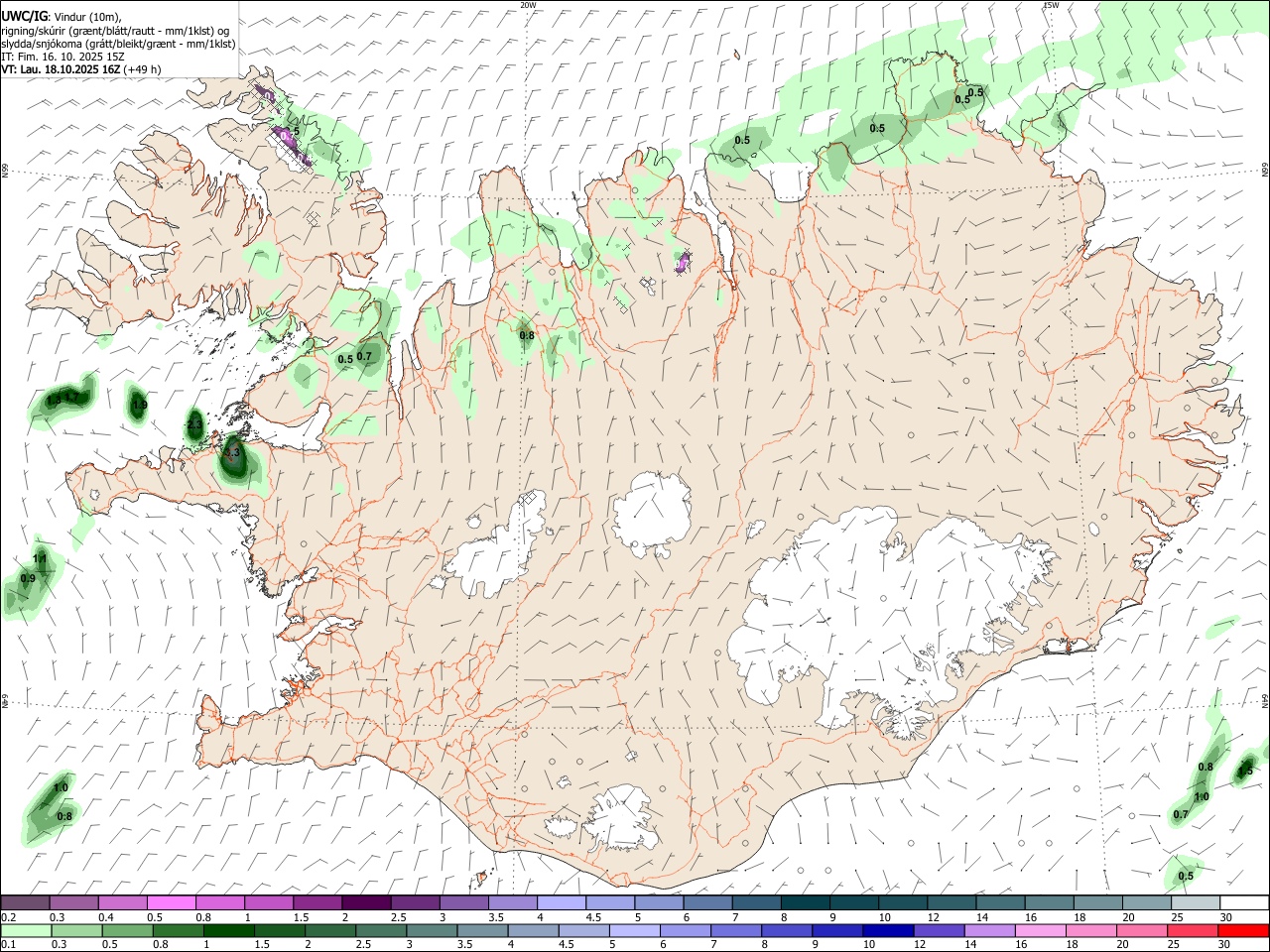The height and width of the screenshot is (952, 1270).
Task: Click the initialization time 'IT: Fim. 16. 10. 2025 15Z'
Action: click(x=62, y=57)
